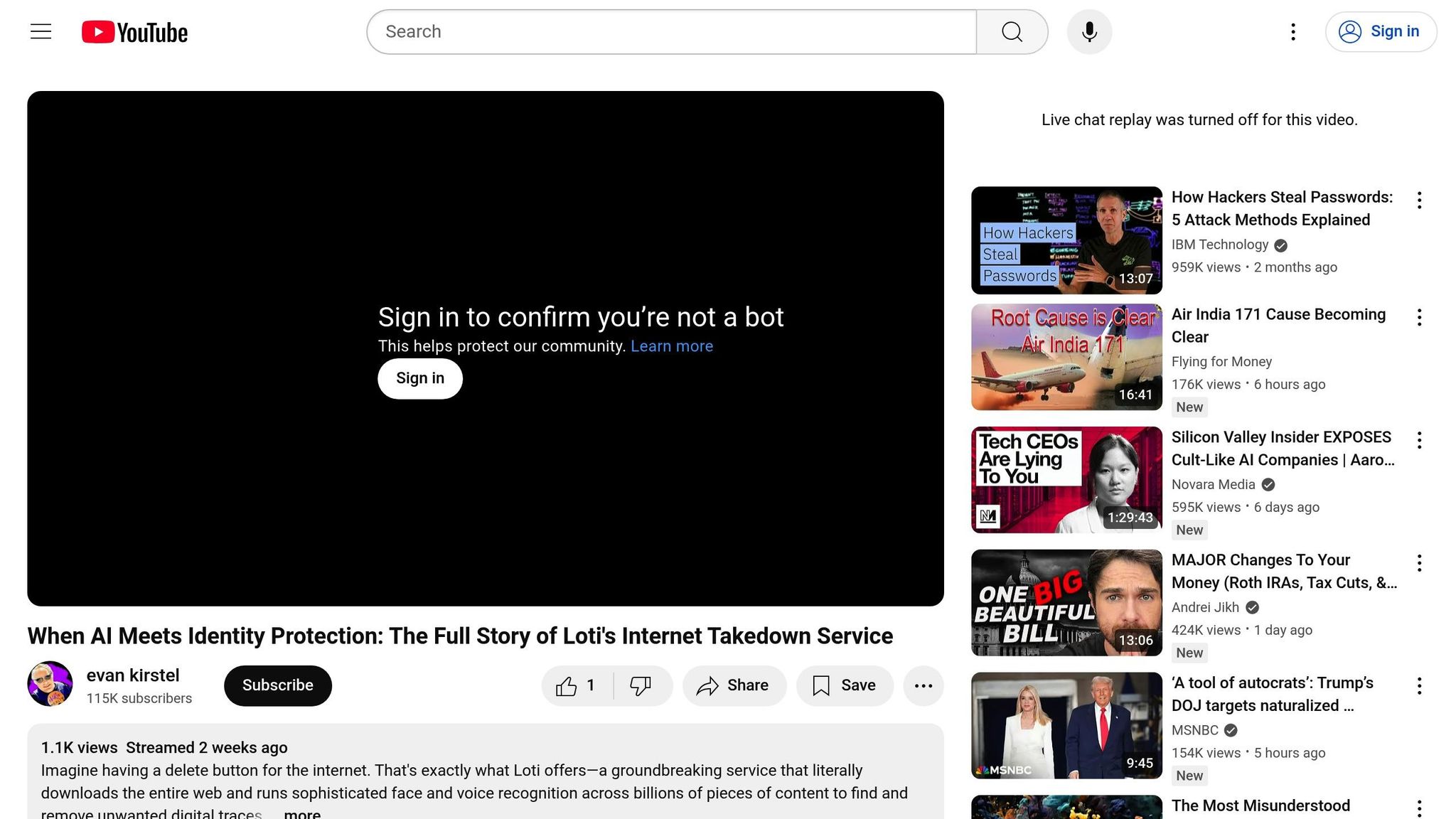Click Sign in button inside video player
The image size is (1456, 819).
(x=420, y=379)
